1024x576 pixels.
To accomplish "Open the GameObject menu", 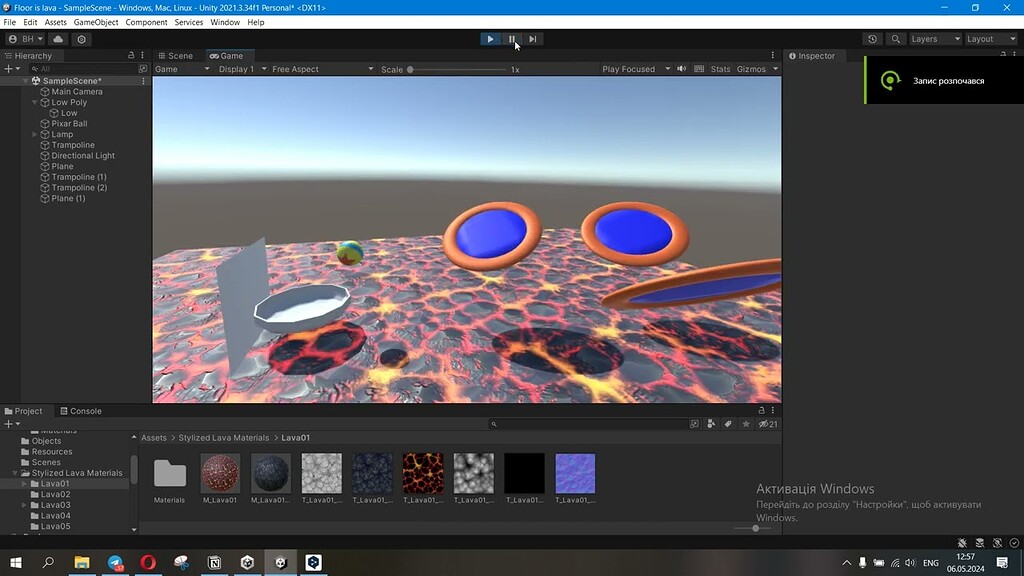I will point(96,21).
